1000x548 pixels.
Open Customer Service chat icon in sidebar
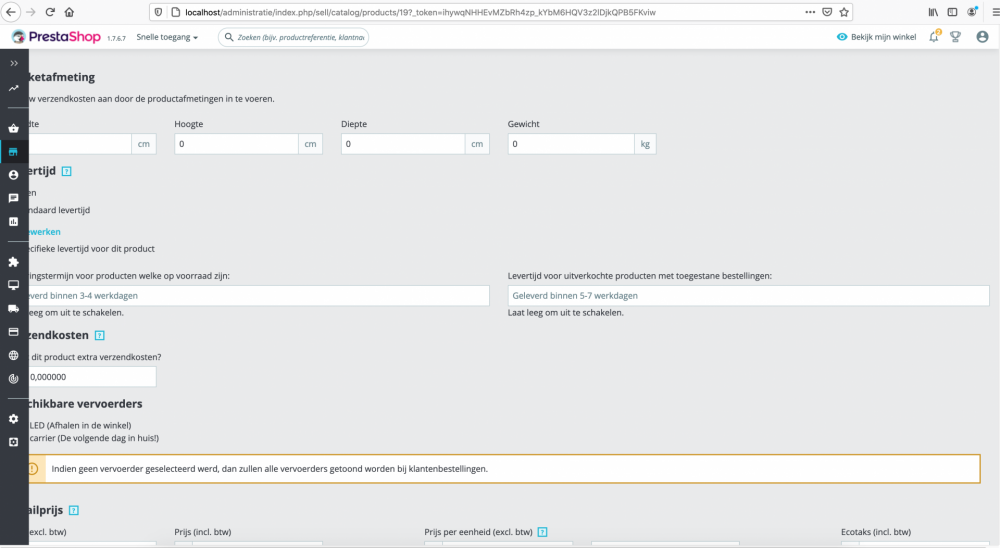click(x=13, y=198)
